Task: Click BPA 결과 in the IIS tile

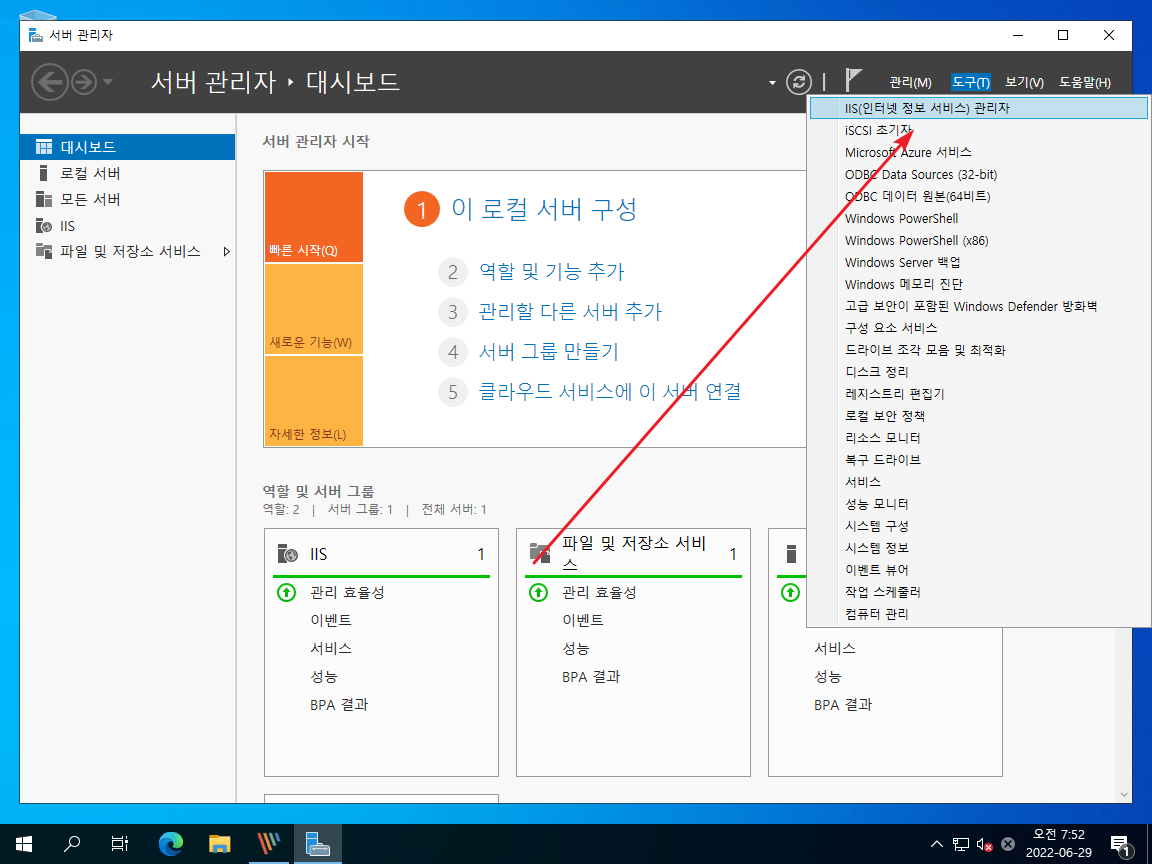Action: [339, 705]
